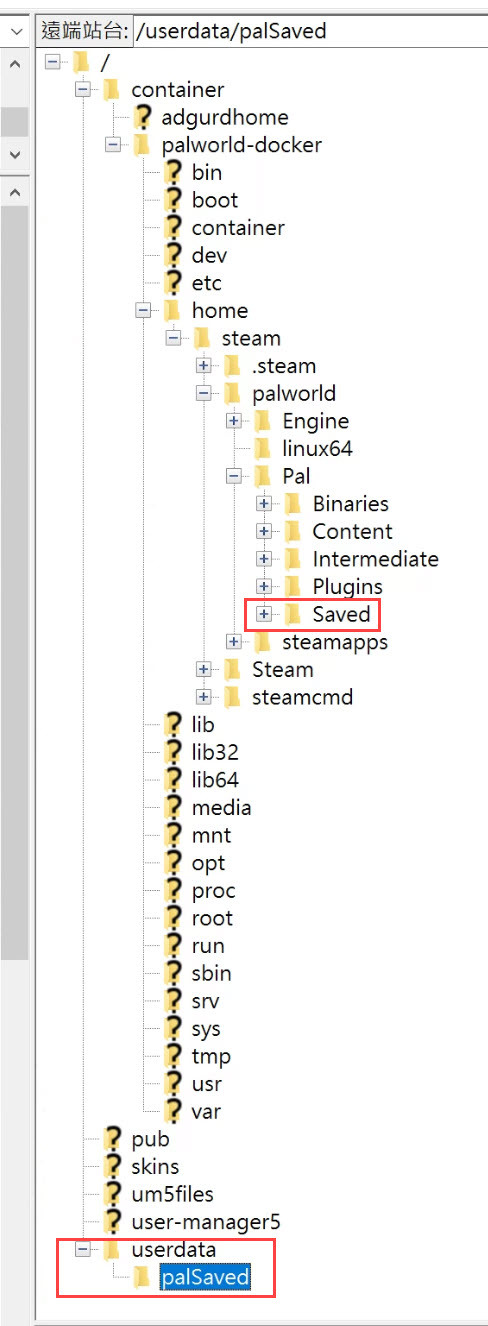Click the um5files question-mark folder icon

click(113, 1194)
